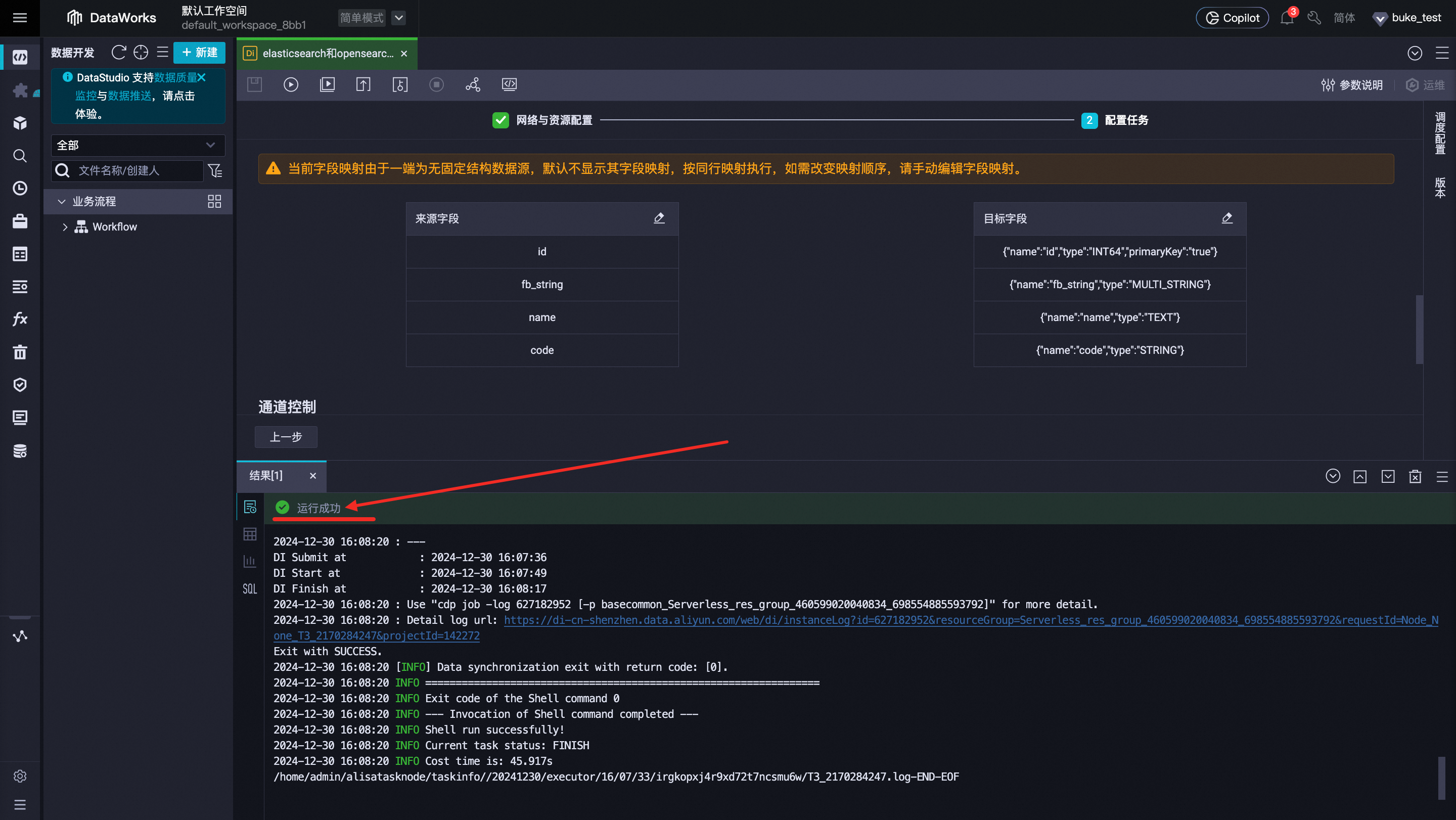This screenshot has width=1456, height=820.
Task: Open the fx functions sidebar icon
Action: (20, 318)
